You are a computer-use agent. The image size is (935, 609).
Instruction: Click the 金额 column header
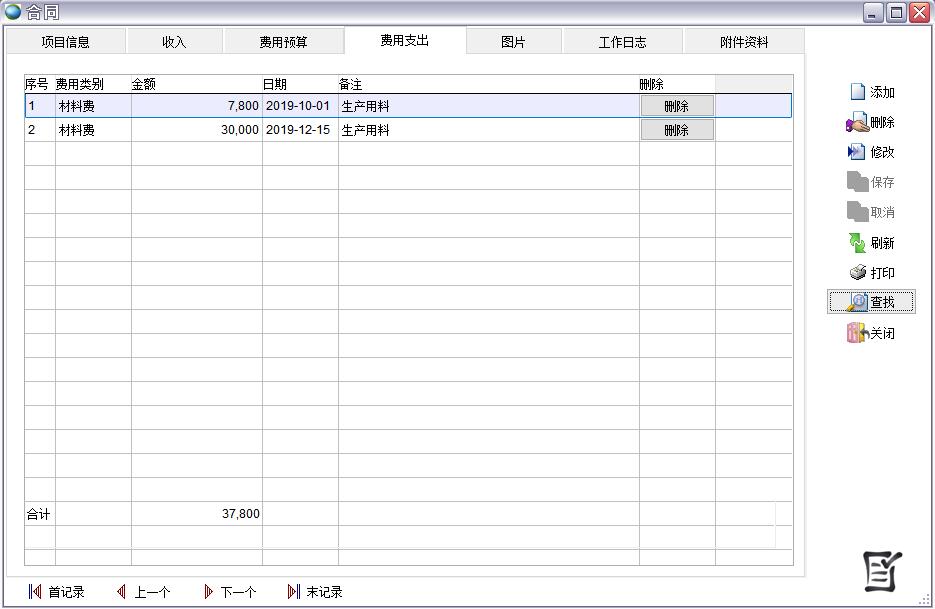pyautogui.click(x=196, y=84)
